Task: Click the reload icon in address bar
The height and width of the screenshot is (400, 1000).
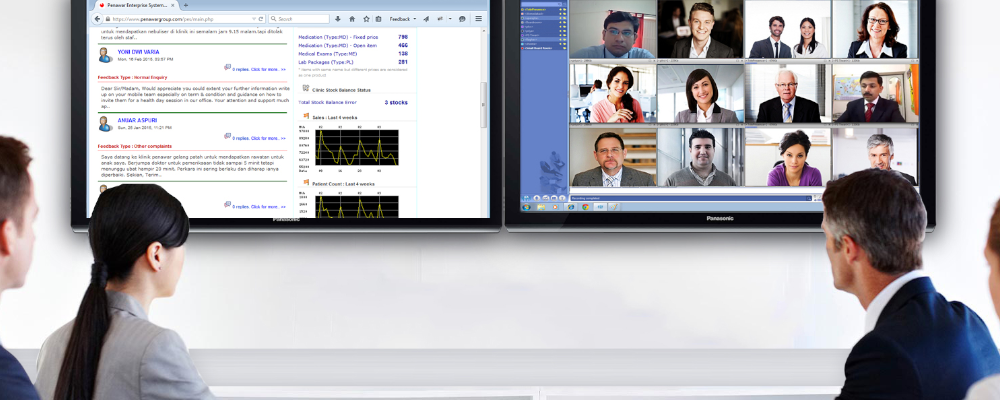Action: click(x=261, y=19)
